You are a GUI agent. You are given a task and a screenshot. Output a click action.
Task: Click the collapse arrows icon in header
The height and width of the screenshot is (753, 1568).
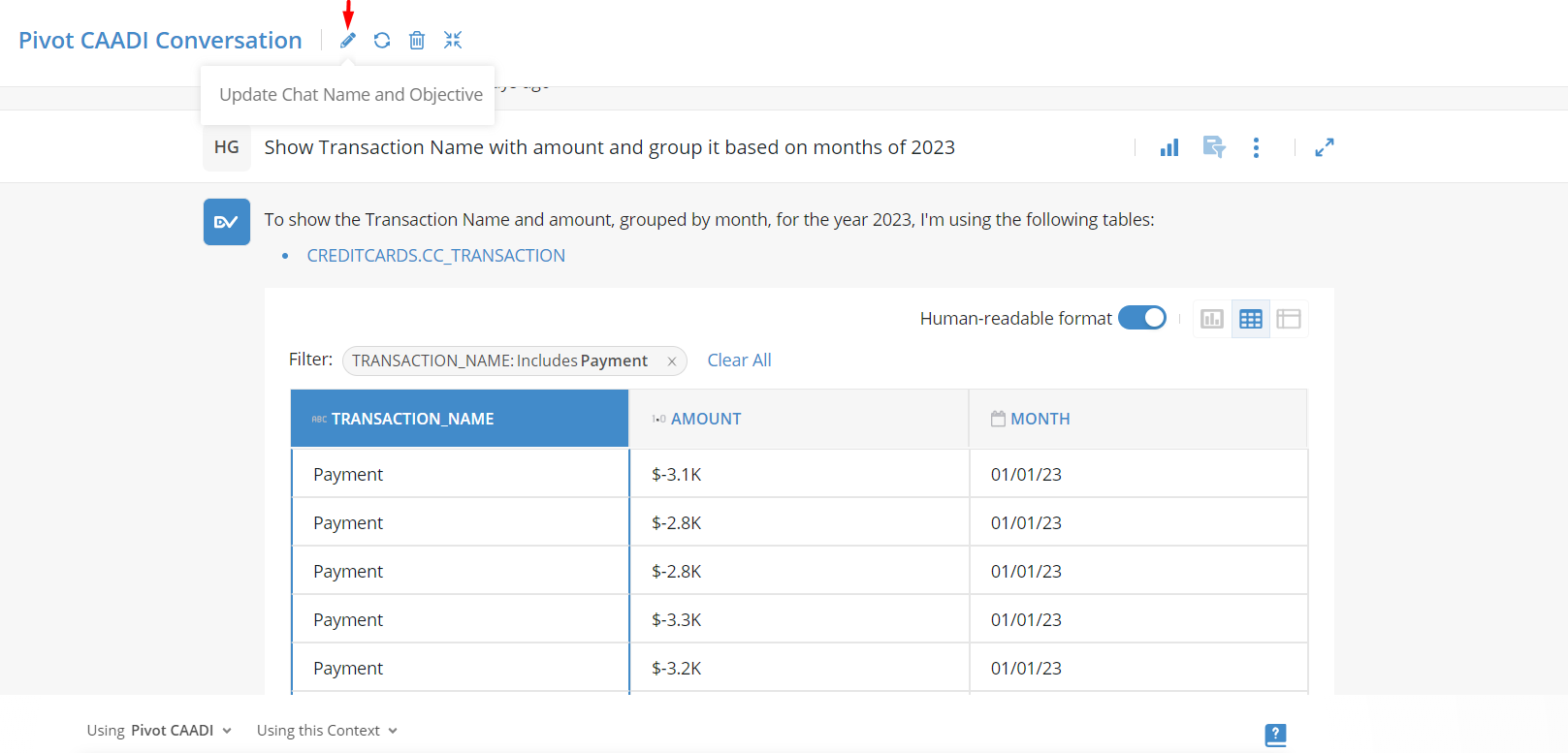453,40
